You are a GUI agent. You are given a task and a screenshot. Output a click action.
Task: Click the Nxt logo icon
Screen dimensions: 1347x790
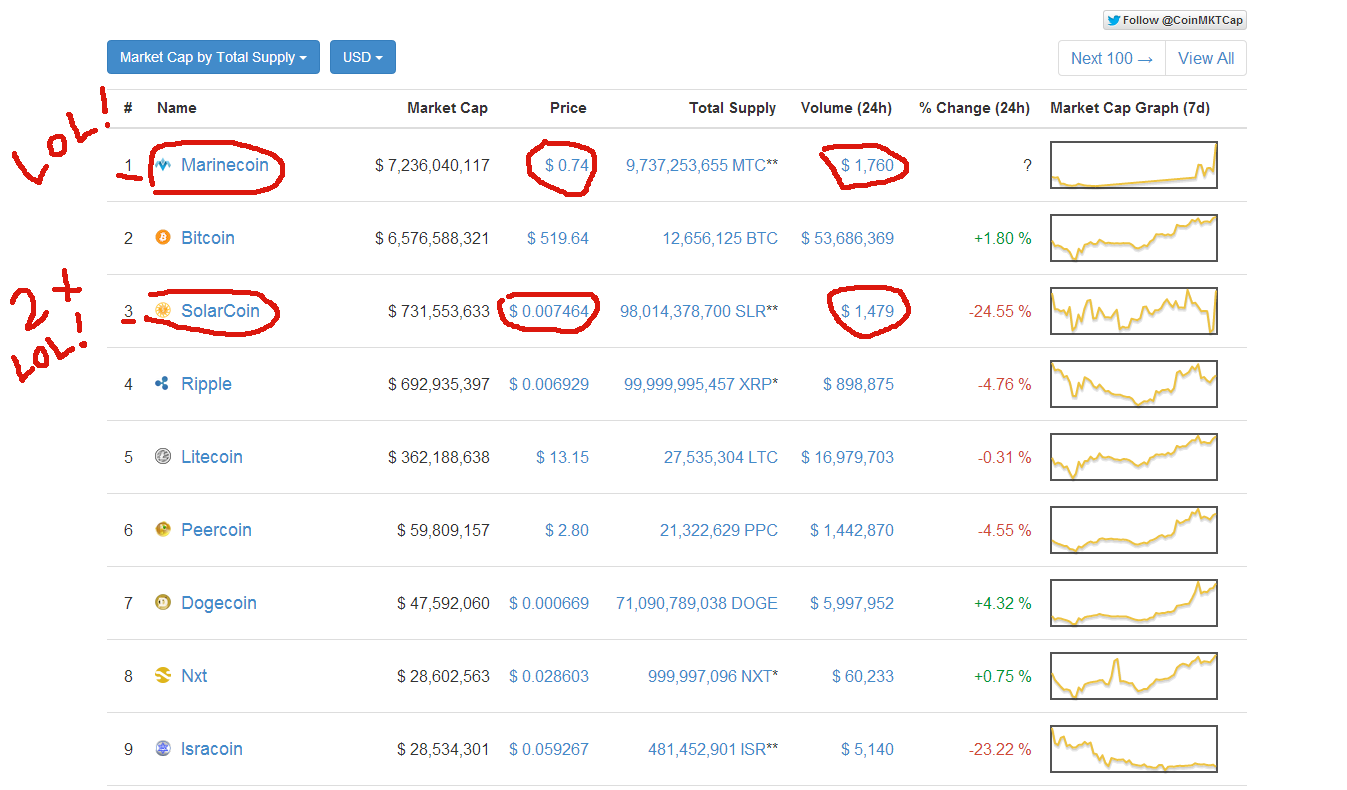[x=163, y=676]
